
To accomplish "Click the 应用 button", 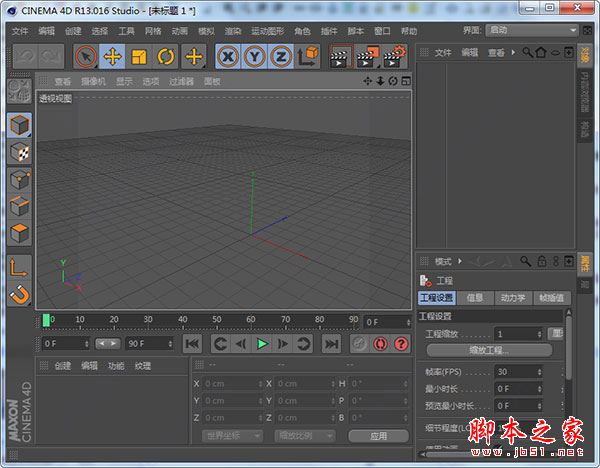I will click(377, 436).
